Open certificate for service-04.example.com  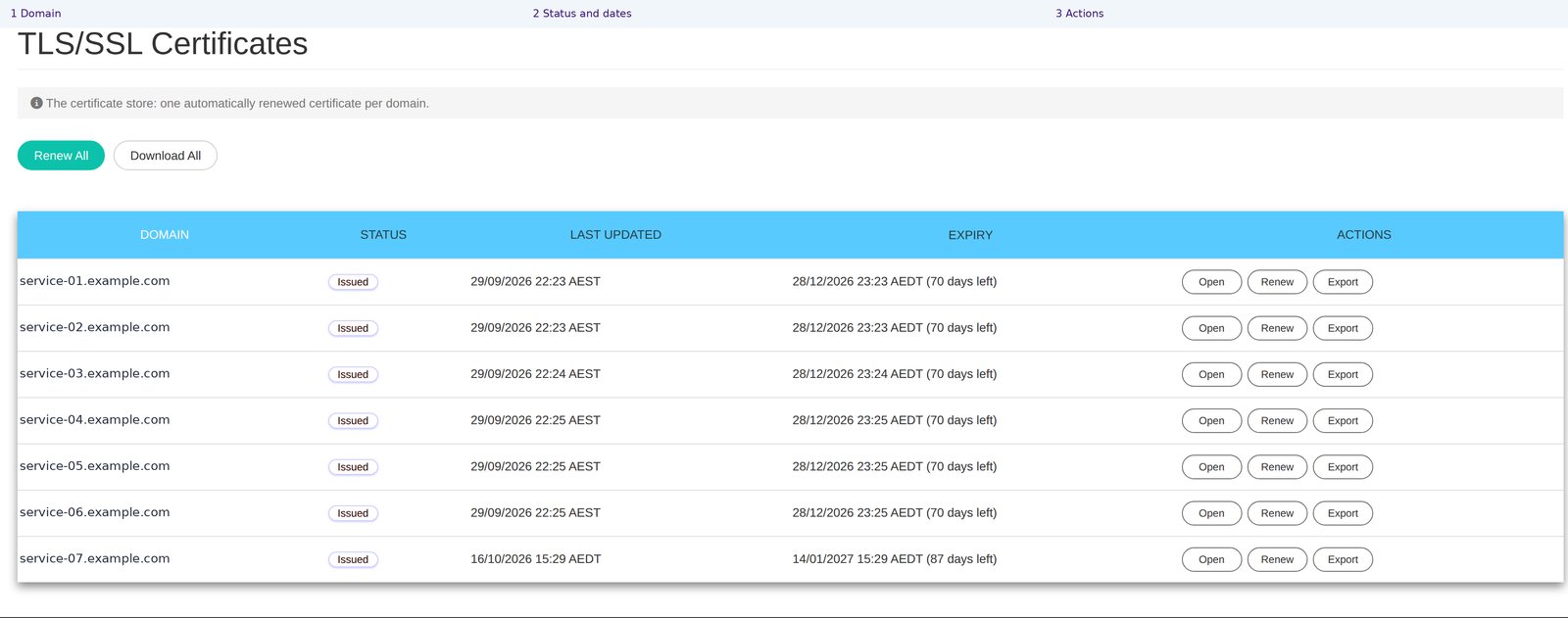click(1211, 421)
